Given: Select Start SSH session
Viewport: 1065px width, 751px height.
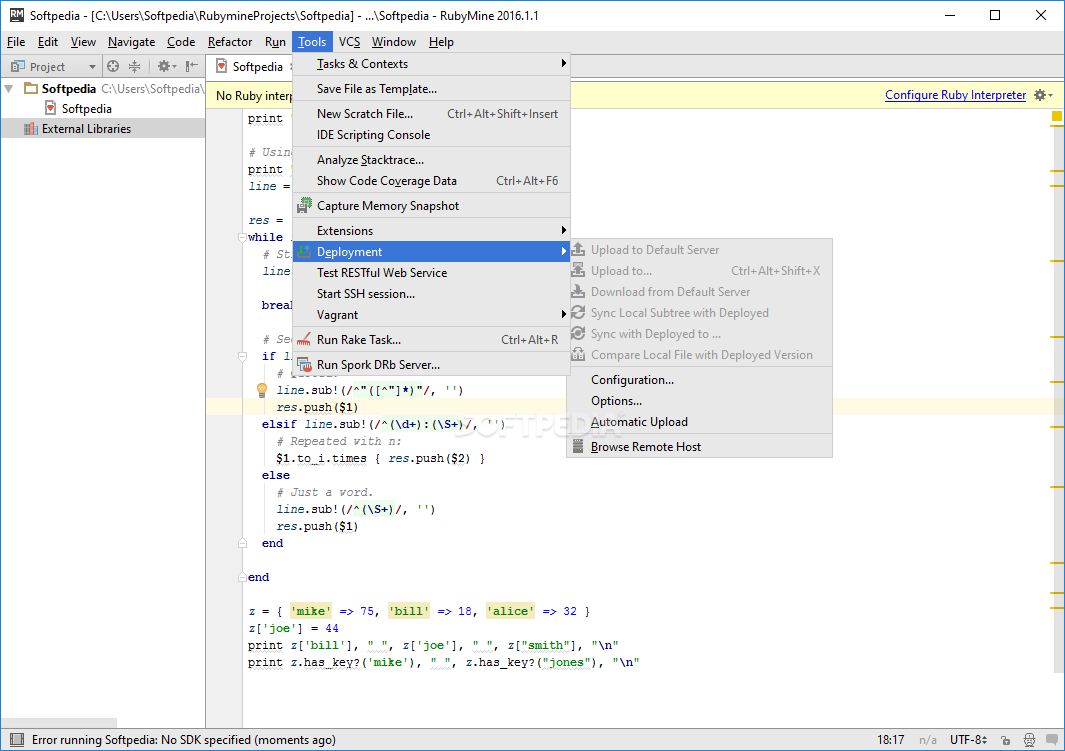Looking at the screenshot, I should 431,293.
